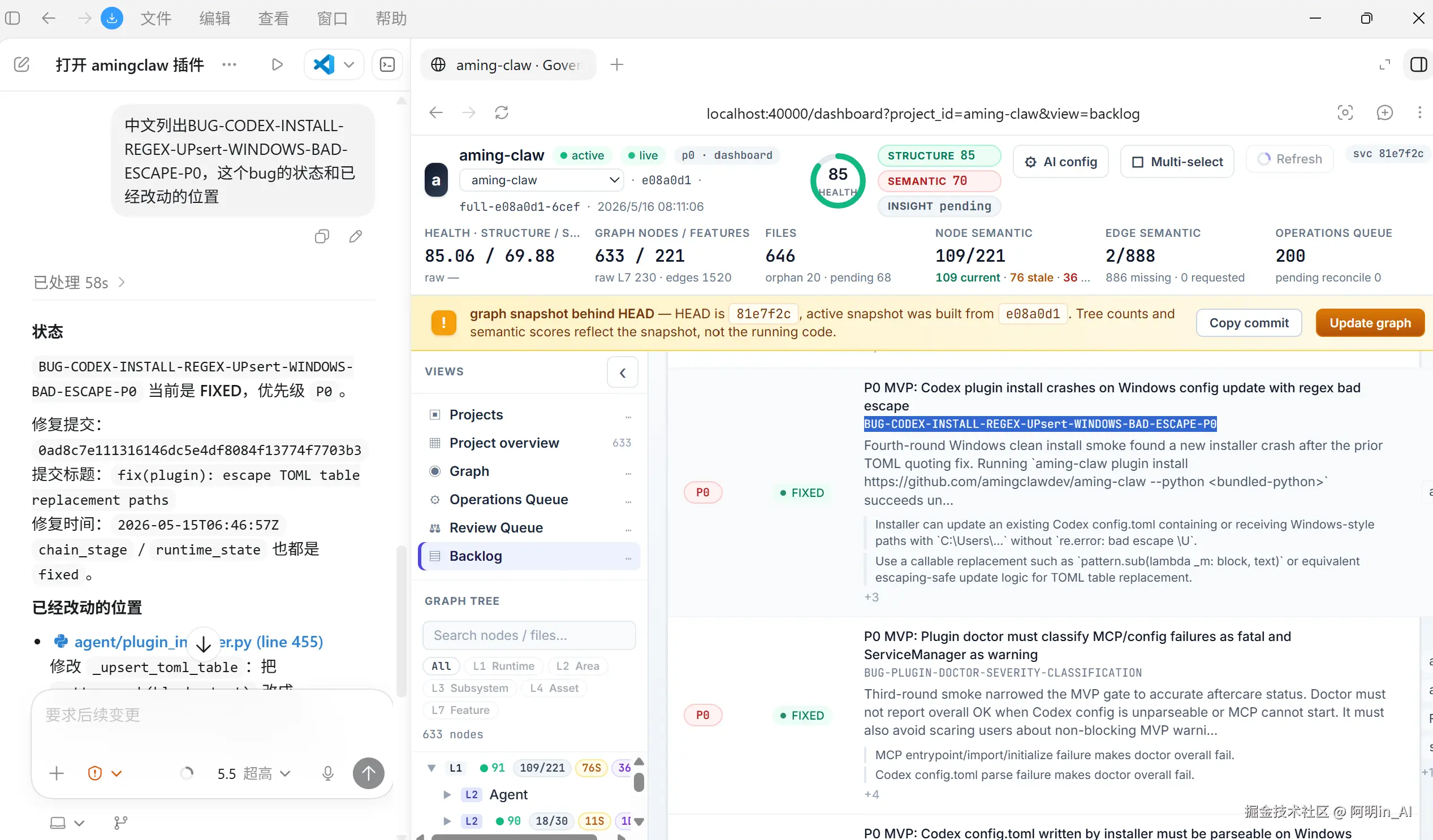Click the Refresh button
The image size is (1433, 840).
click(1290, 159)
